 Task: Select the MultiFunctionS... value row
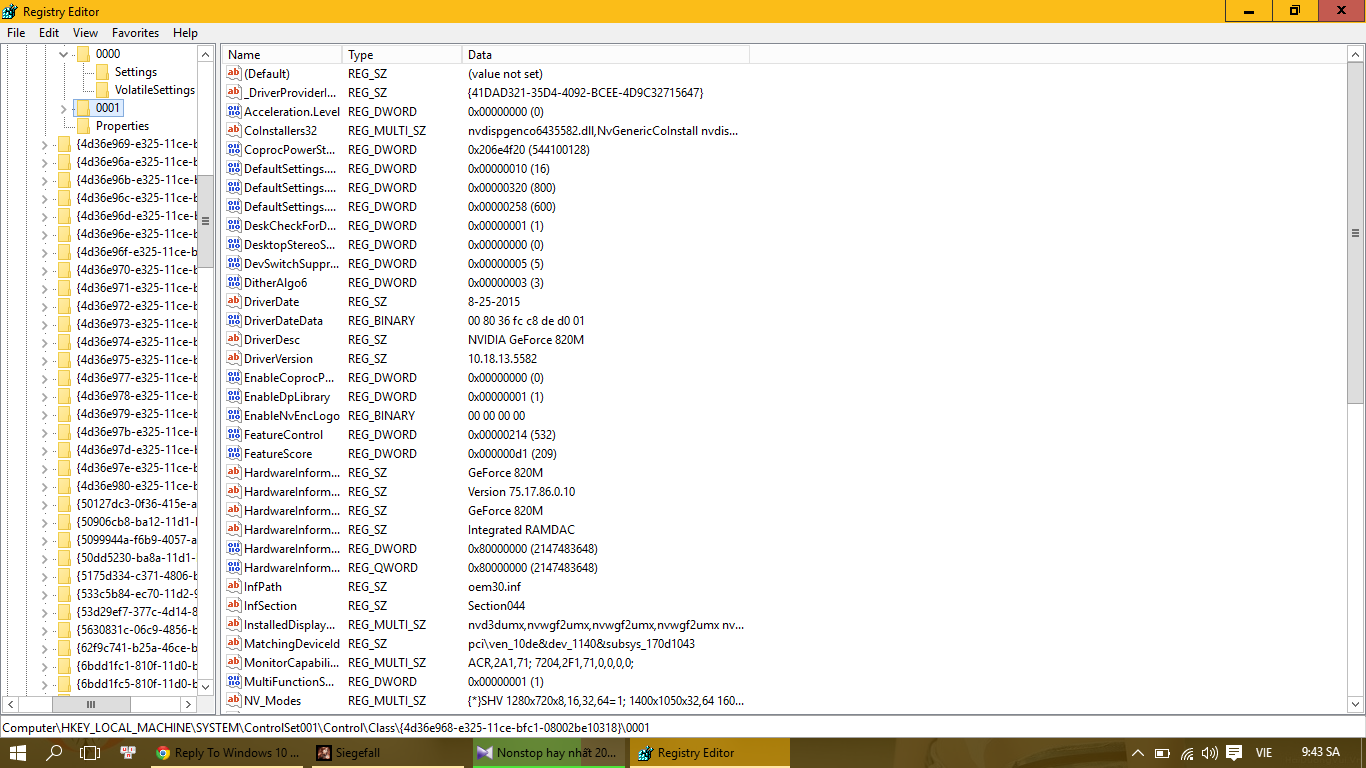[x=487, y=682]
